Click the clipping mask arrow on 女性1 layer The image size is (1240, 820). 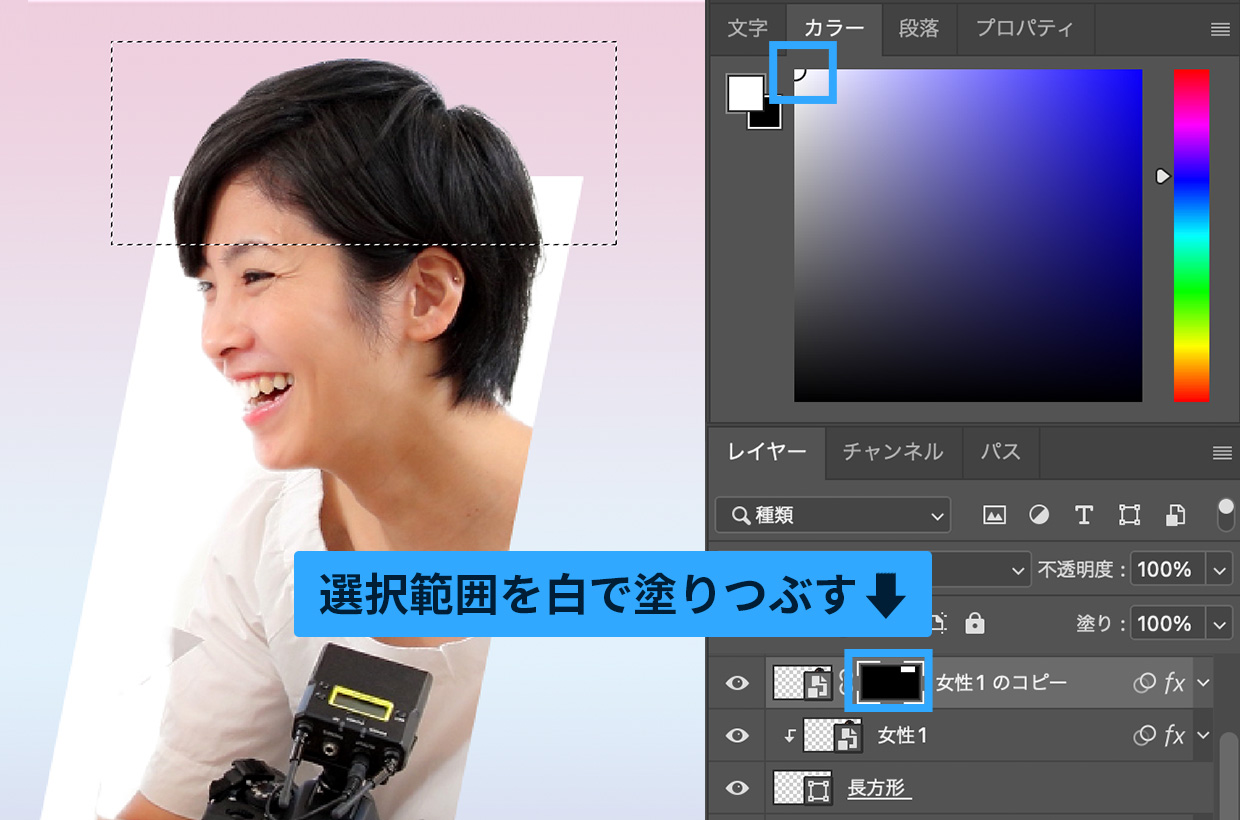(x=789, y=736)
